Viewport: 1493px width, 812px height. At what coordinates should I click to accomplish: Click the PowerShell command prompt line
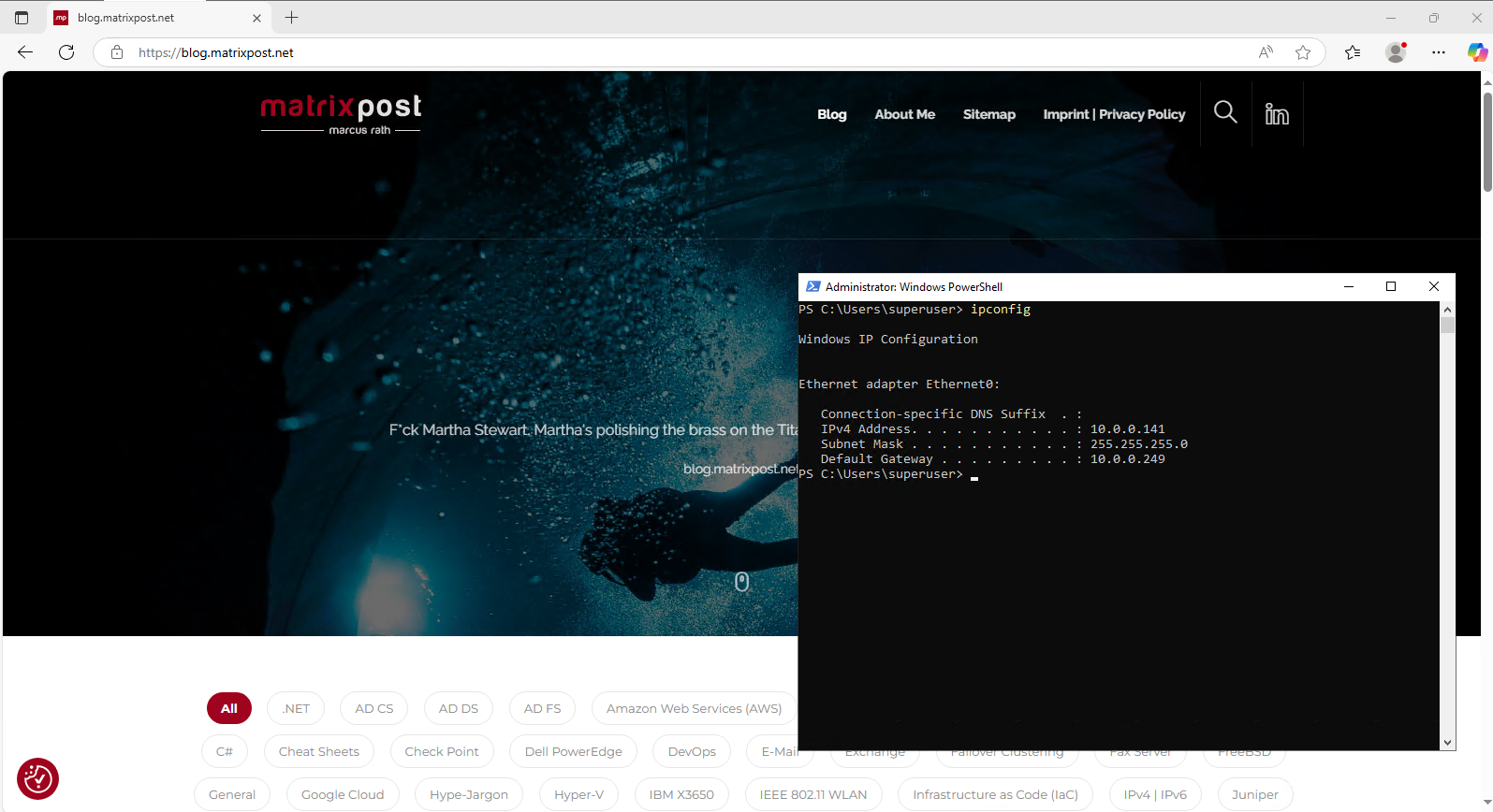[x=888, y=474]
